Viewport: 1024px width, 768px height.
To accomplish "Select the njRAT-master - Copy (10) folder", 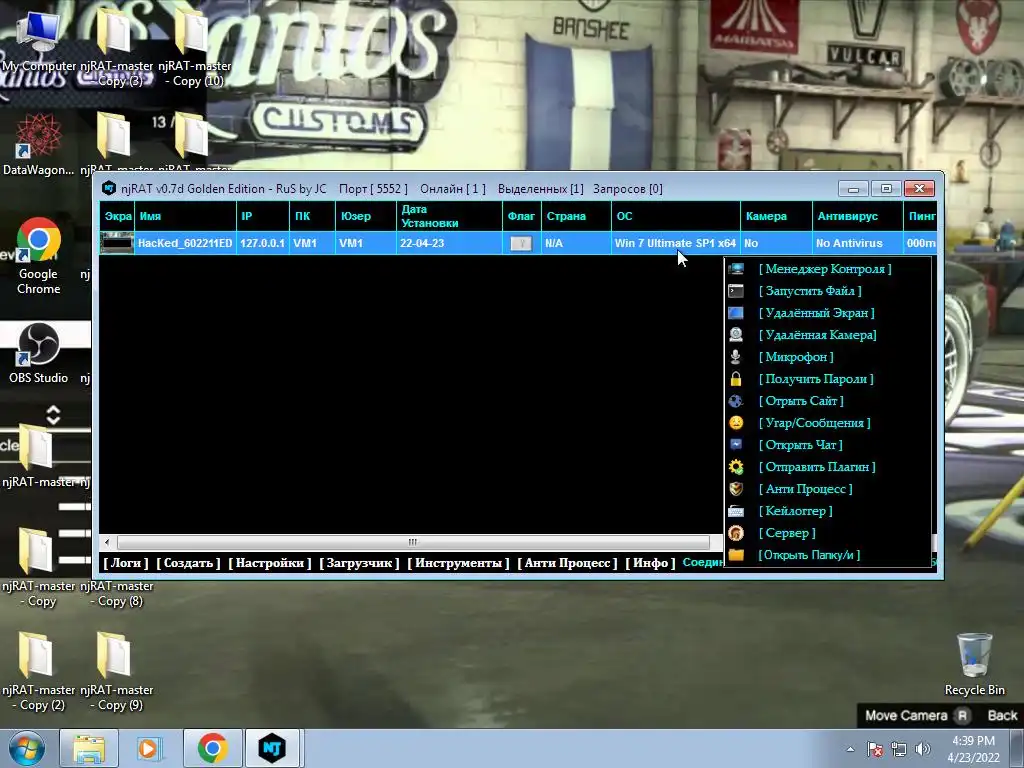I will tap(194, 46).
